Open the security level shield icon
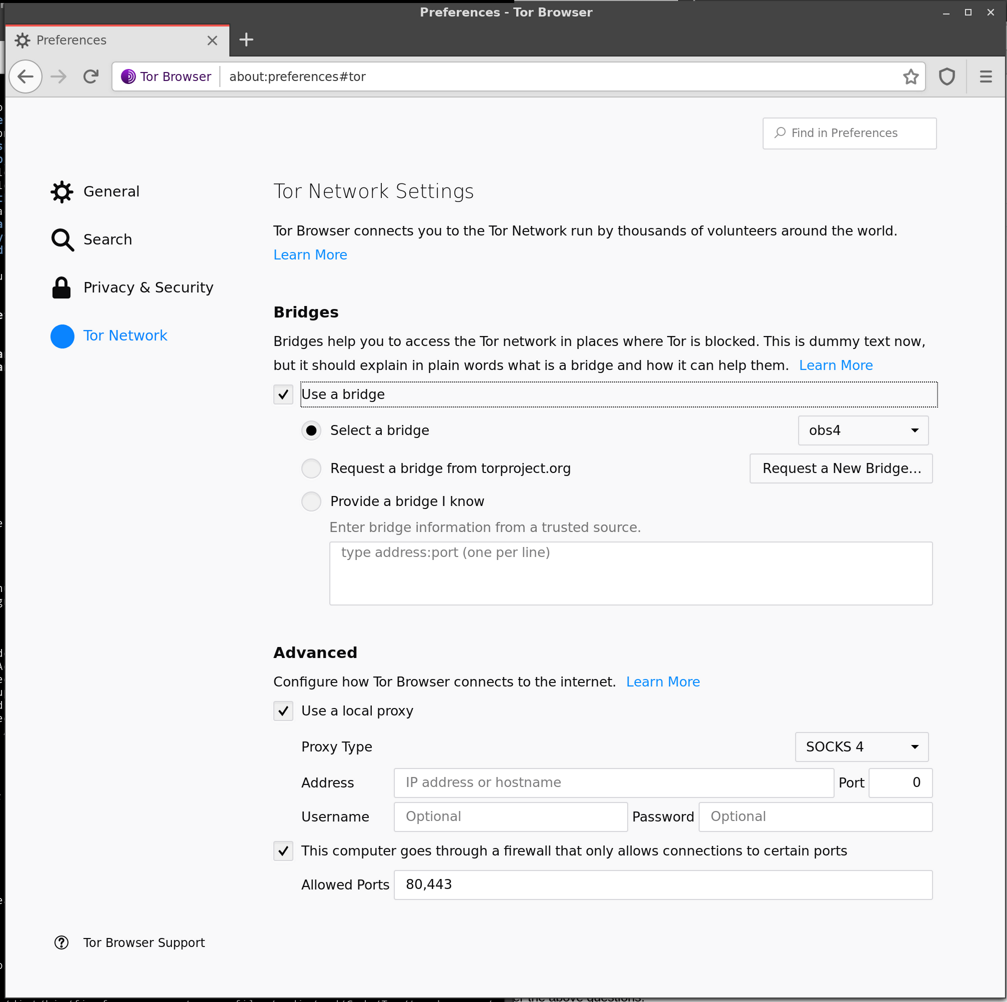 [x=947, y=77]
